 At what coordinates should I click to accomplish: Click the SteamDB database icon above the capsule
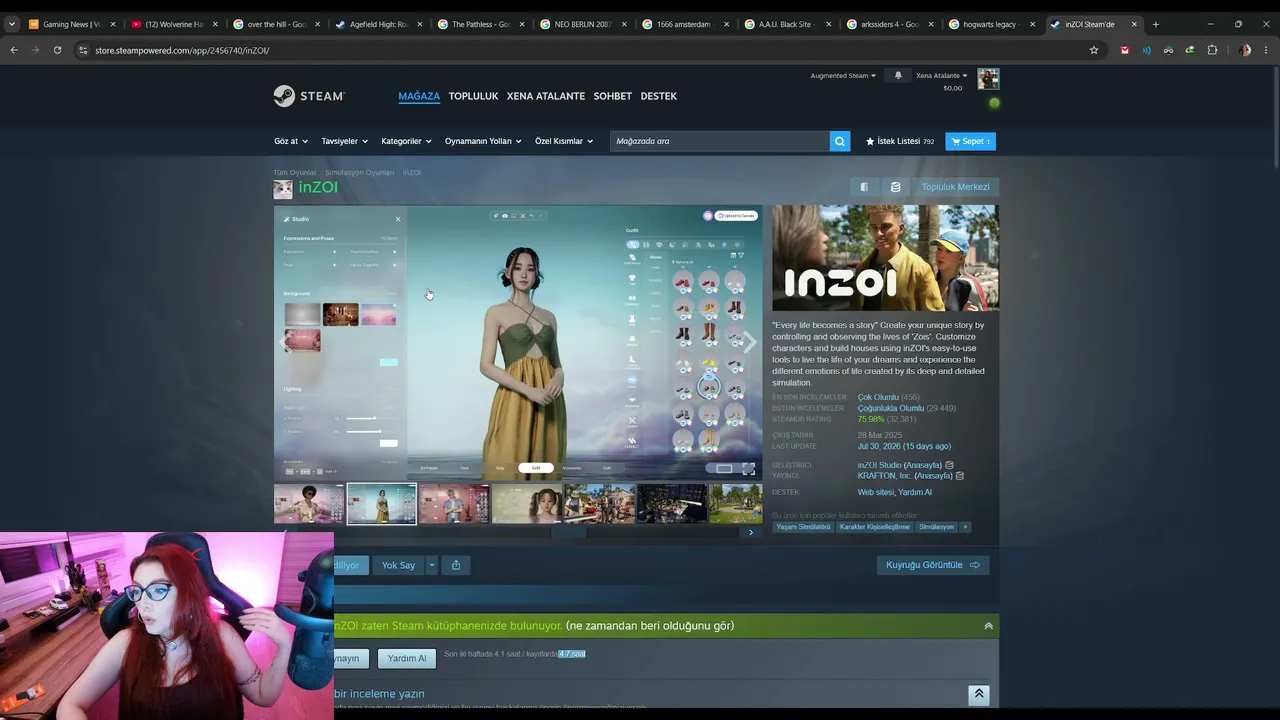(x=895, y=187)
